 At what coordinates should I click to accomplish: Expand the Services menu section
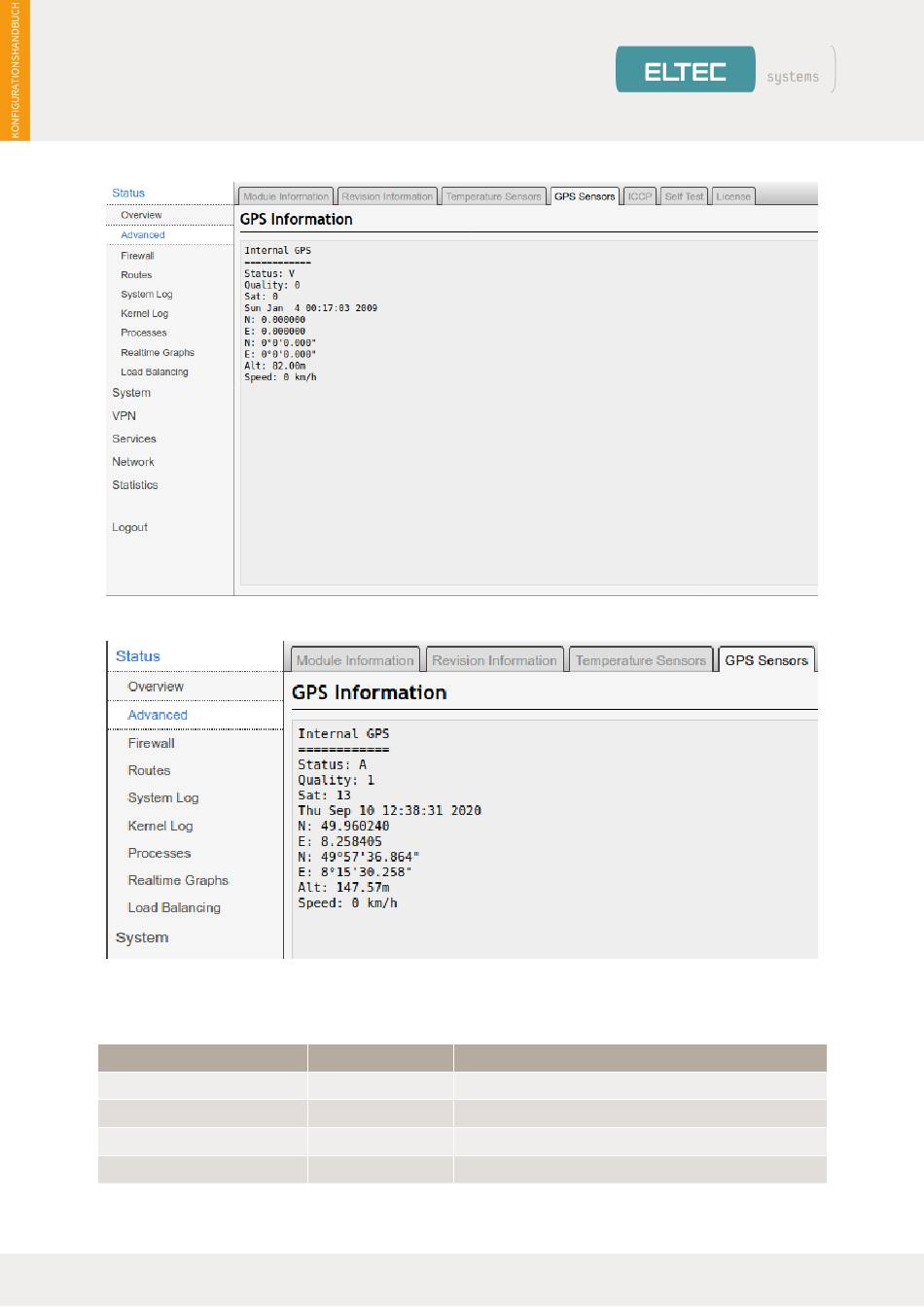click(x=133, y=439)
